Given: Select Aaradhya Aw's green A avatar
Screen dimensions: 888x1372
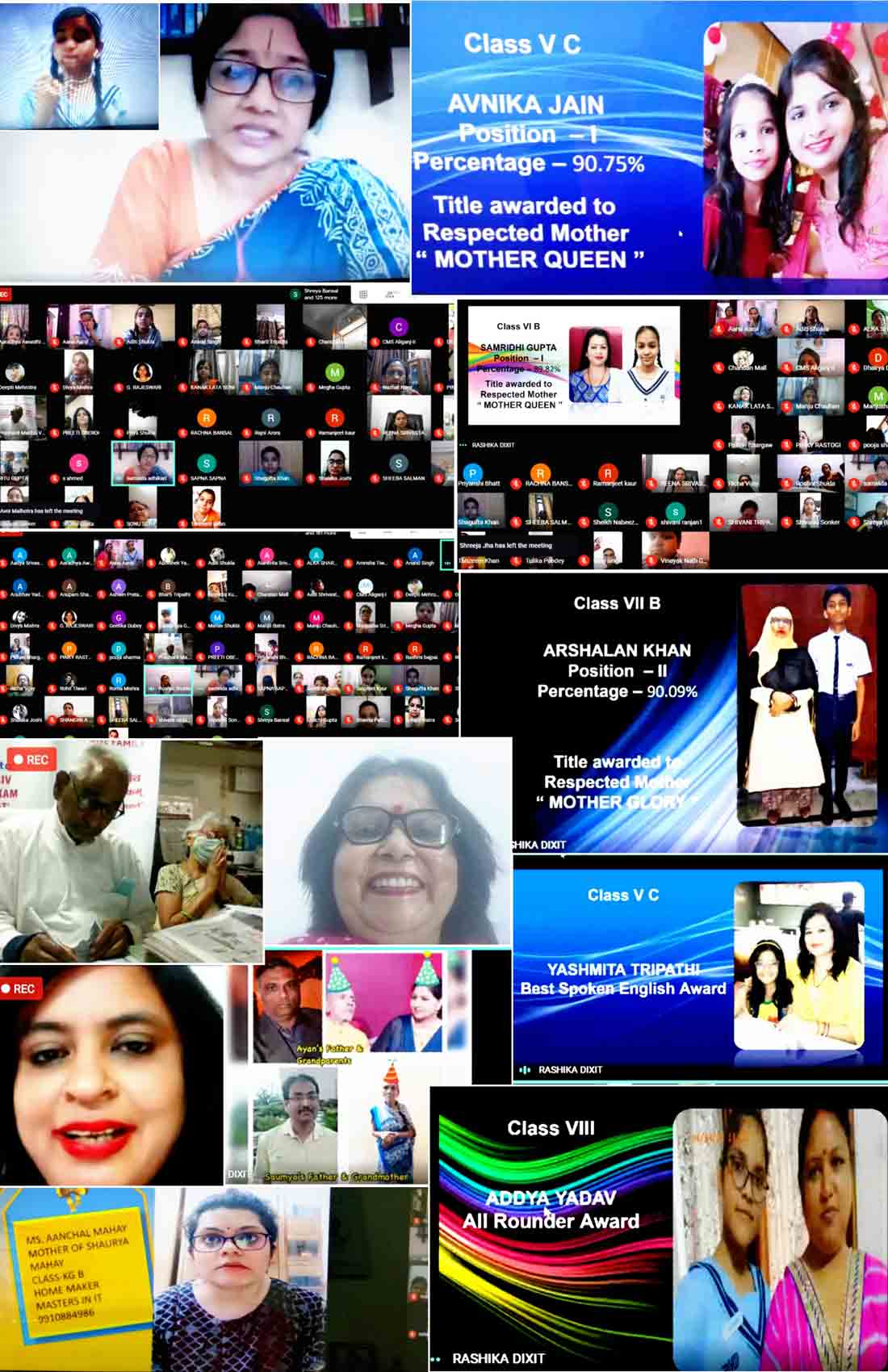Looking at the screenshot, I should (x=69, y=555).
